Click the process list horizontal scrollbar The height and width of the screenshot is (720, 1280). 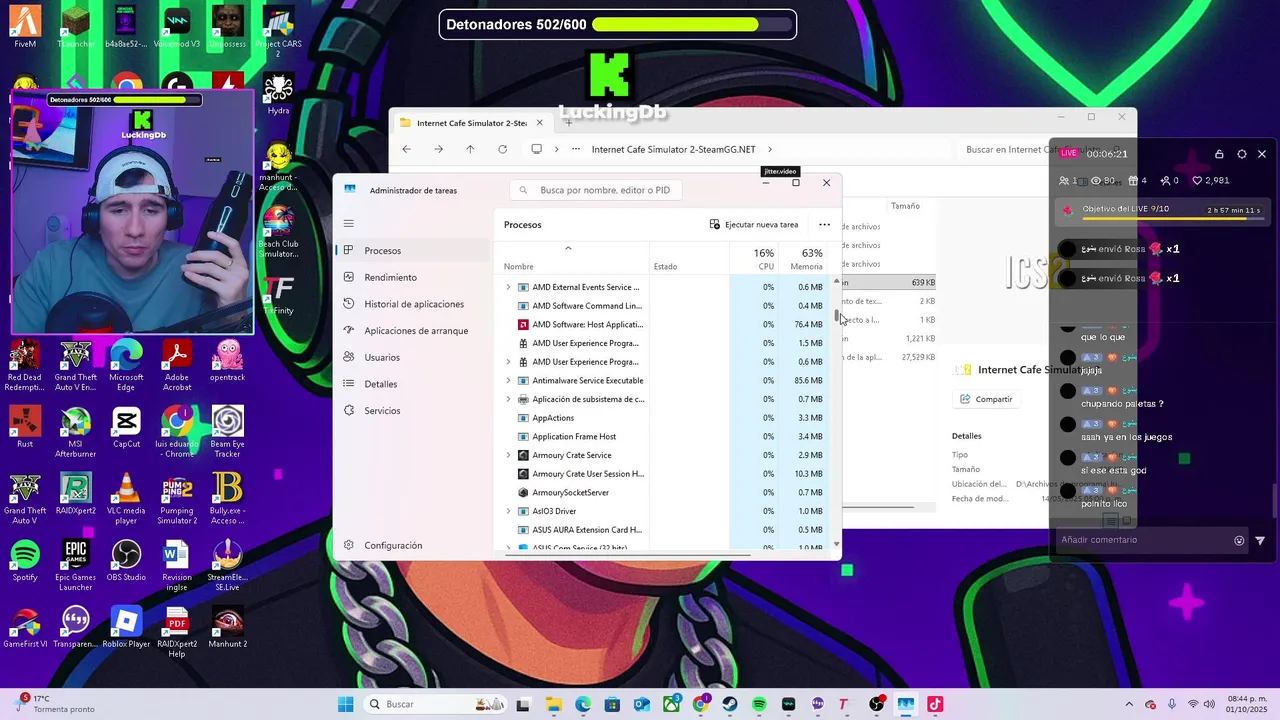coord(628,553)
